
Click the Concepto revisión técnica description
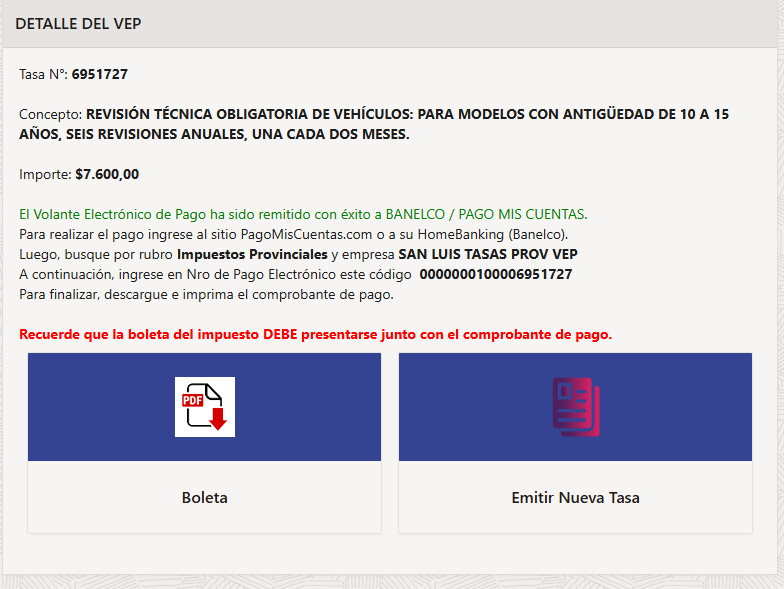[x=374, y=124]
